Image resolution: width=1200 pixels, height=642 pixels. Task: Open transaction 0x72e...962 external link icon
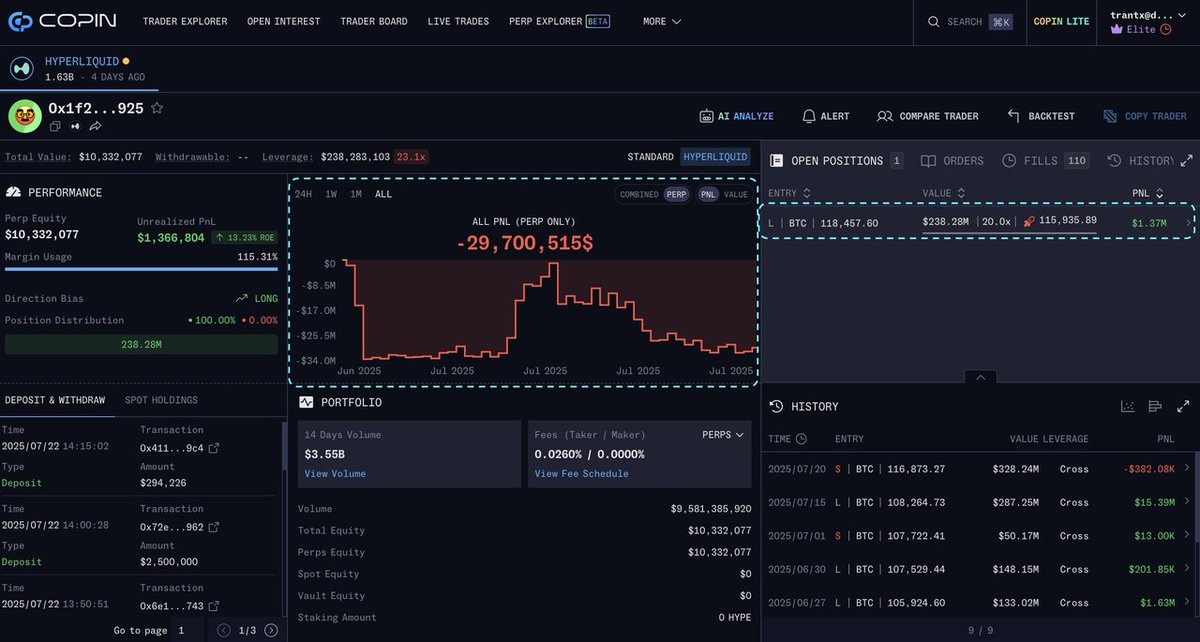coord(213,527)
